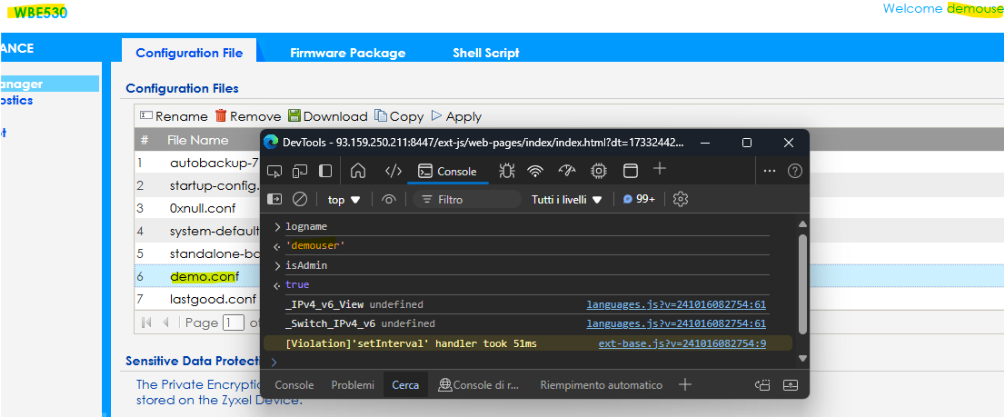Expand the 'Tutti i livelli' dropdown
1004x418 pixels.
pos(566,199)
